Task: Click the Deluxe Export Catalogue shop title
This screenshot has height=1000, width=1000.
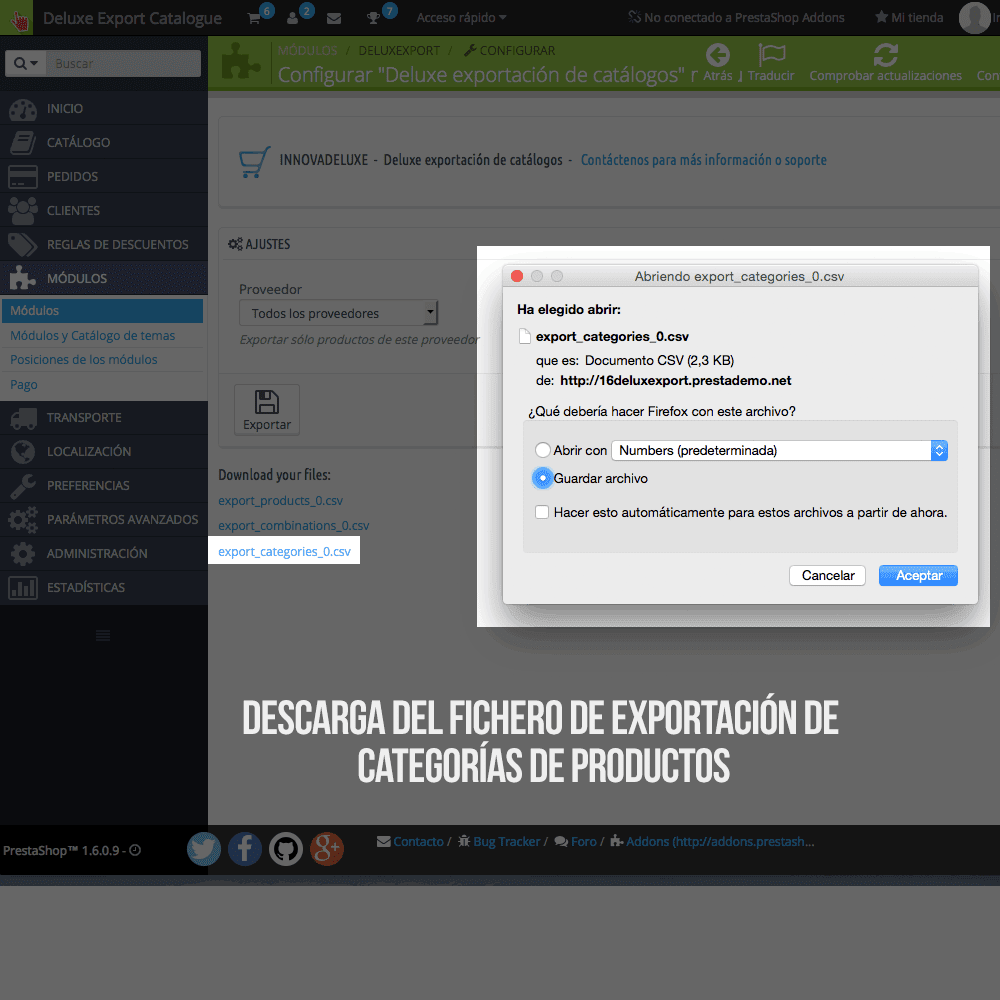Action: point(133,18)
